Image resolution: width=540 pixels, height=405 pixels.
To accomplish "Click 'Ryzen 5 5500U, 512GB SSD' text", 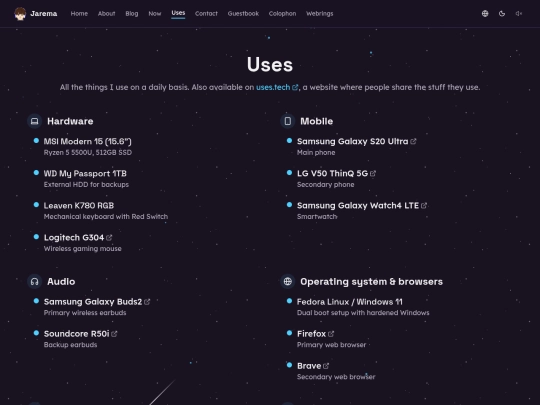I will 88,153.
